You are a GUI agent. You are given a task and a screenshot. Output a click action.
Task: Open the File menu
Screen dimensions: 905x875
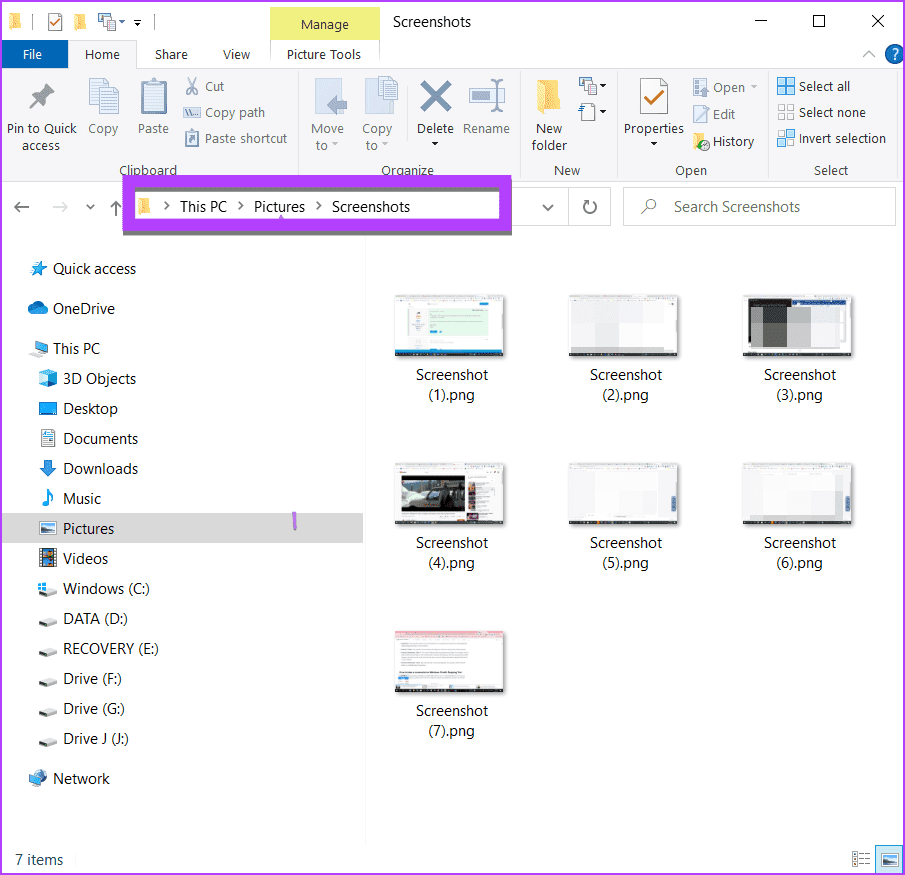coord(33,54)
